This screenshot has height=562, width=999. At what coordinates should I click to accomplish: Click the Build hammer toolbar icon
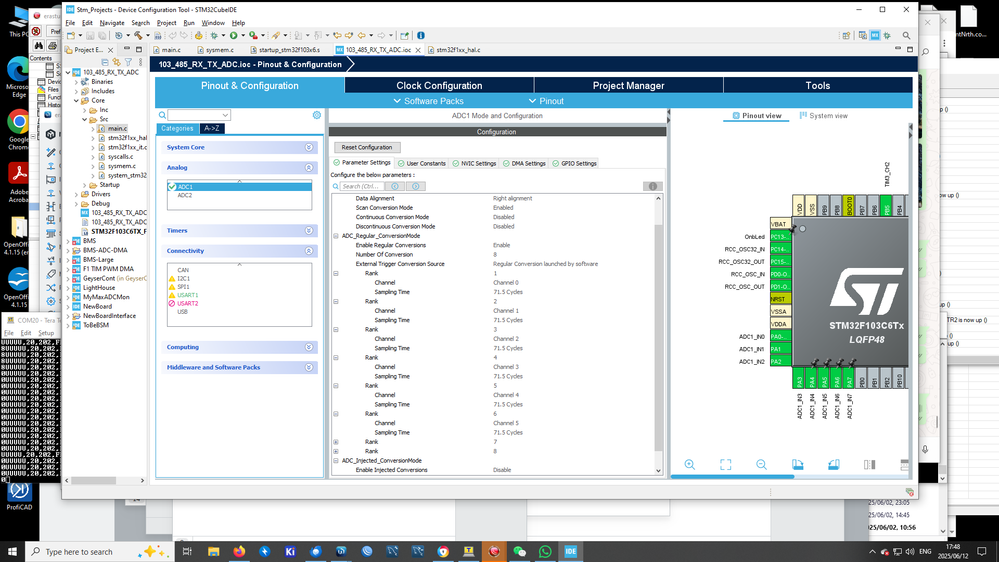coord(138,36)
